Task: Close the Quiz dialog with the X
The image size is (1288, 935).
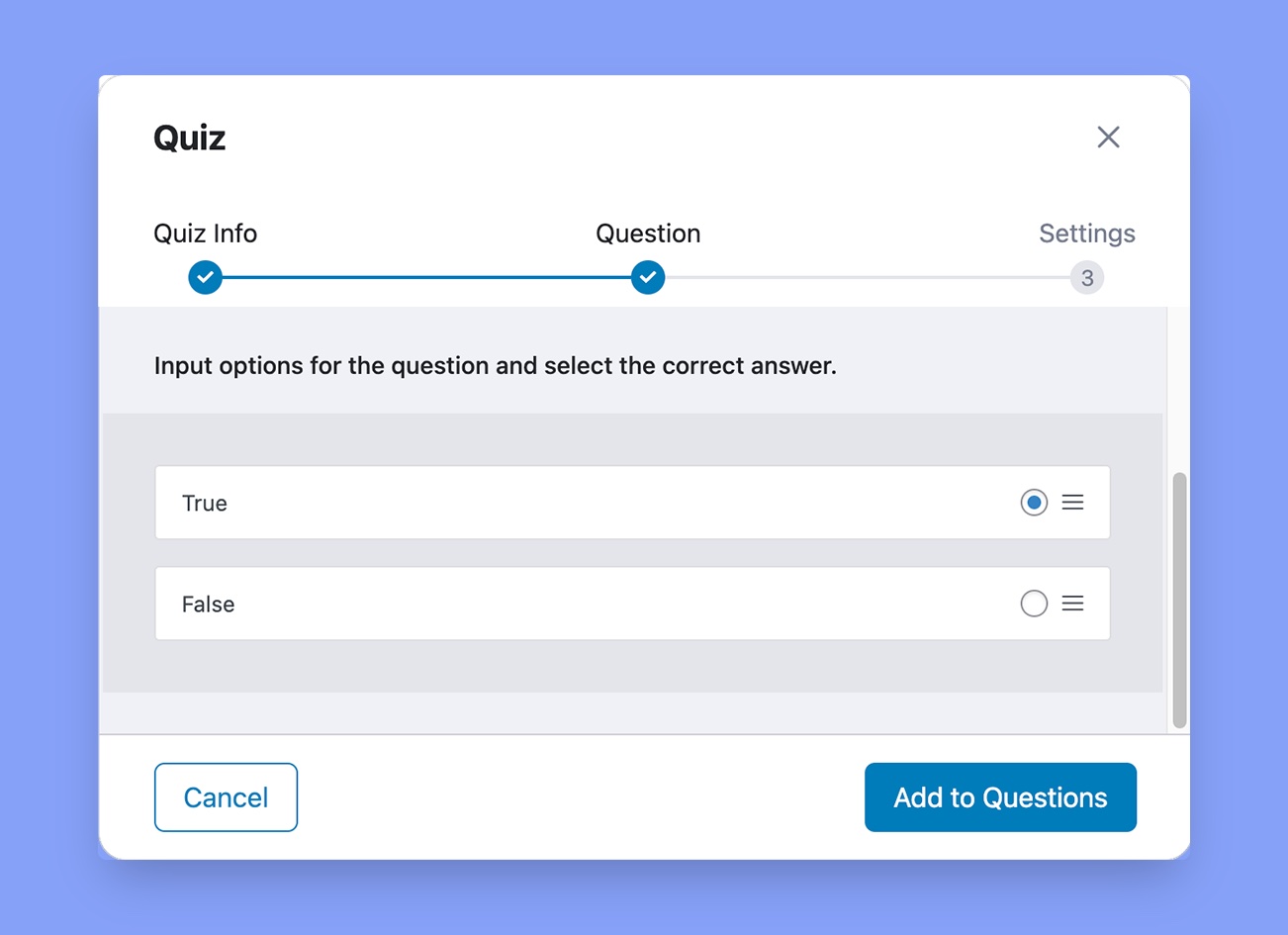Action: (x=1108, y=137)
